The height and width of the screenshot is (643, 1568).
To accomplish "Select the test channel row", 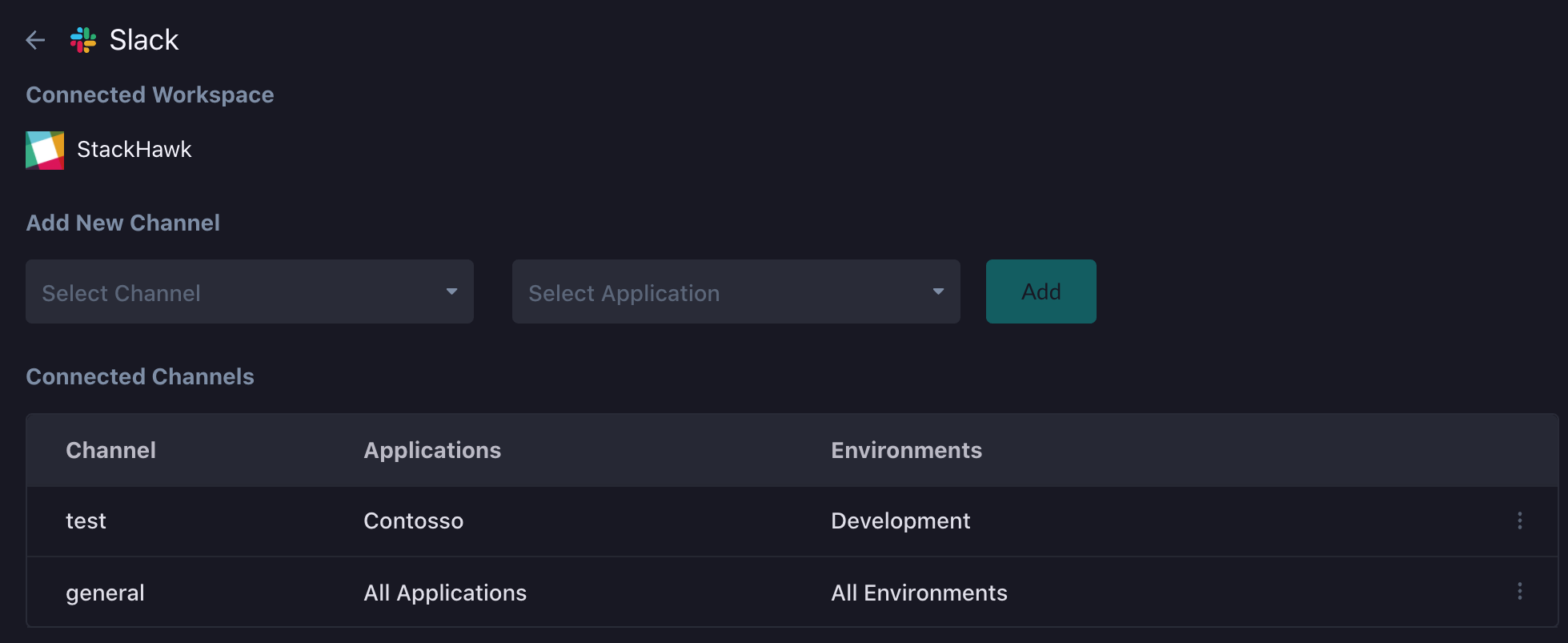I will [x=792, y=521].
